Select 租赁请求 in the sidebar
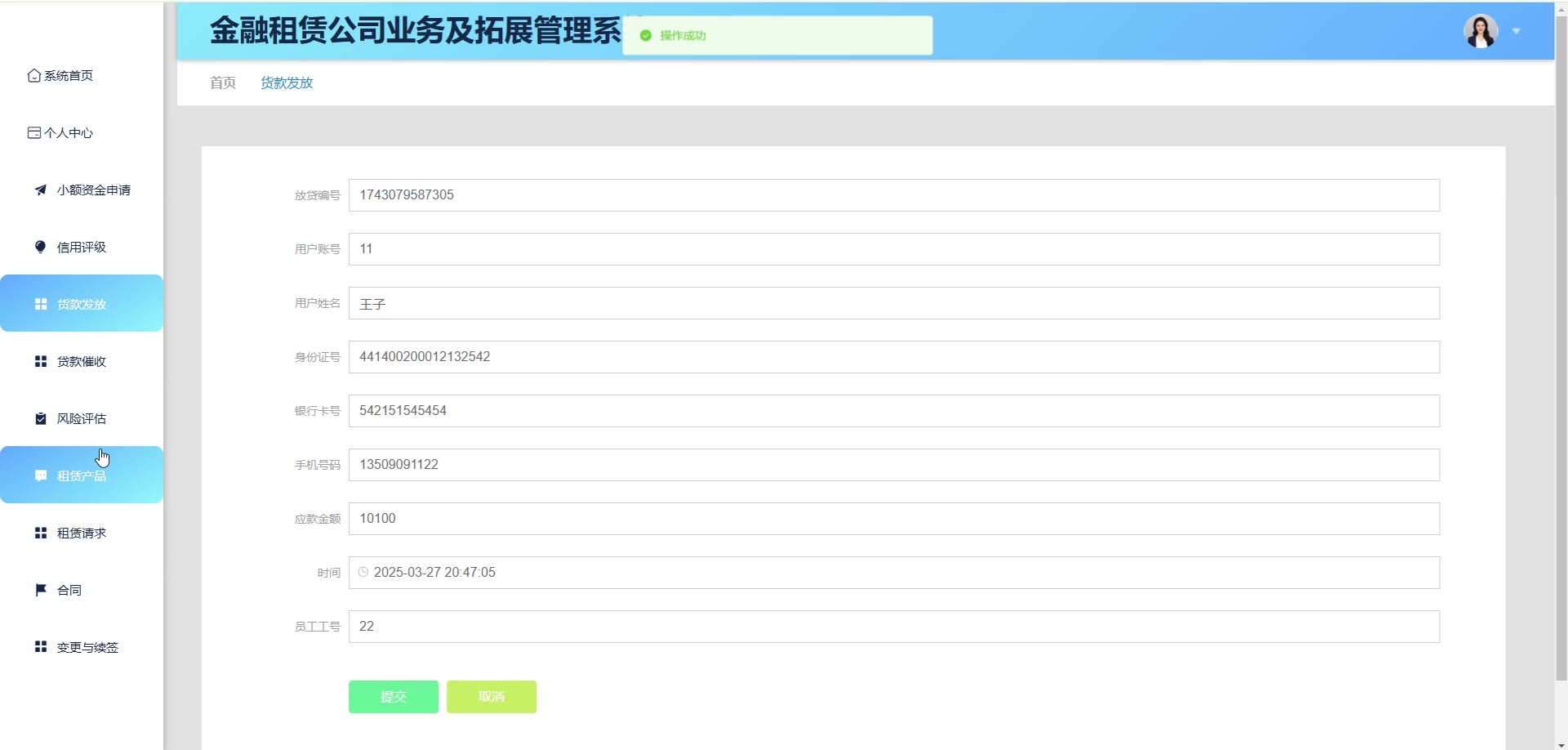 tap(82, 533)
